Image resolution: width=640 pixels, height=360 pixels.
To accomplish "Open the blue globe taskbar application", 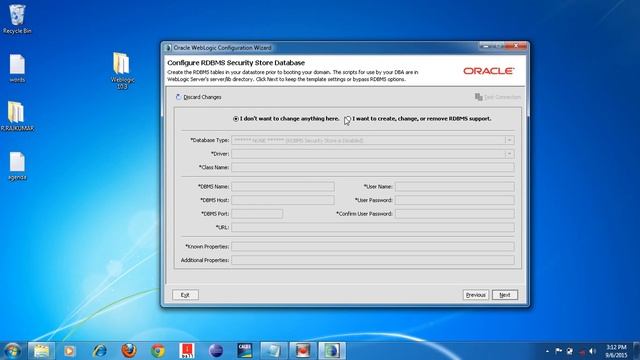I will point(216,351).
